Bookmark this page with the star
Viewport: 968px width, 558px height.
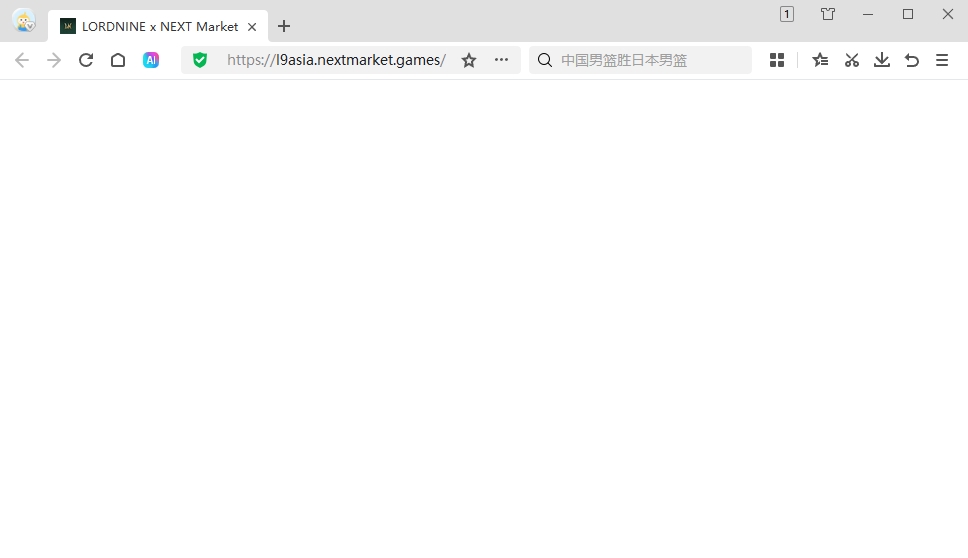[x=469, y=60]
